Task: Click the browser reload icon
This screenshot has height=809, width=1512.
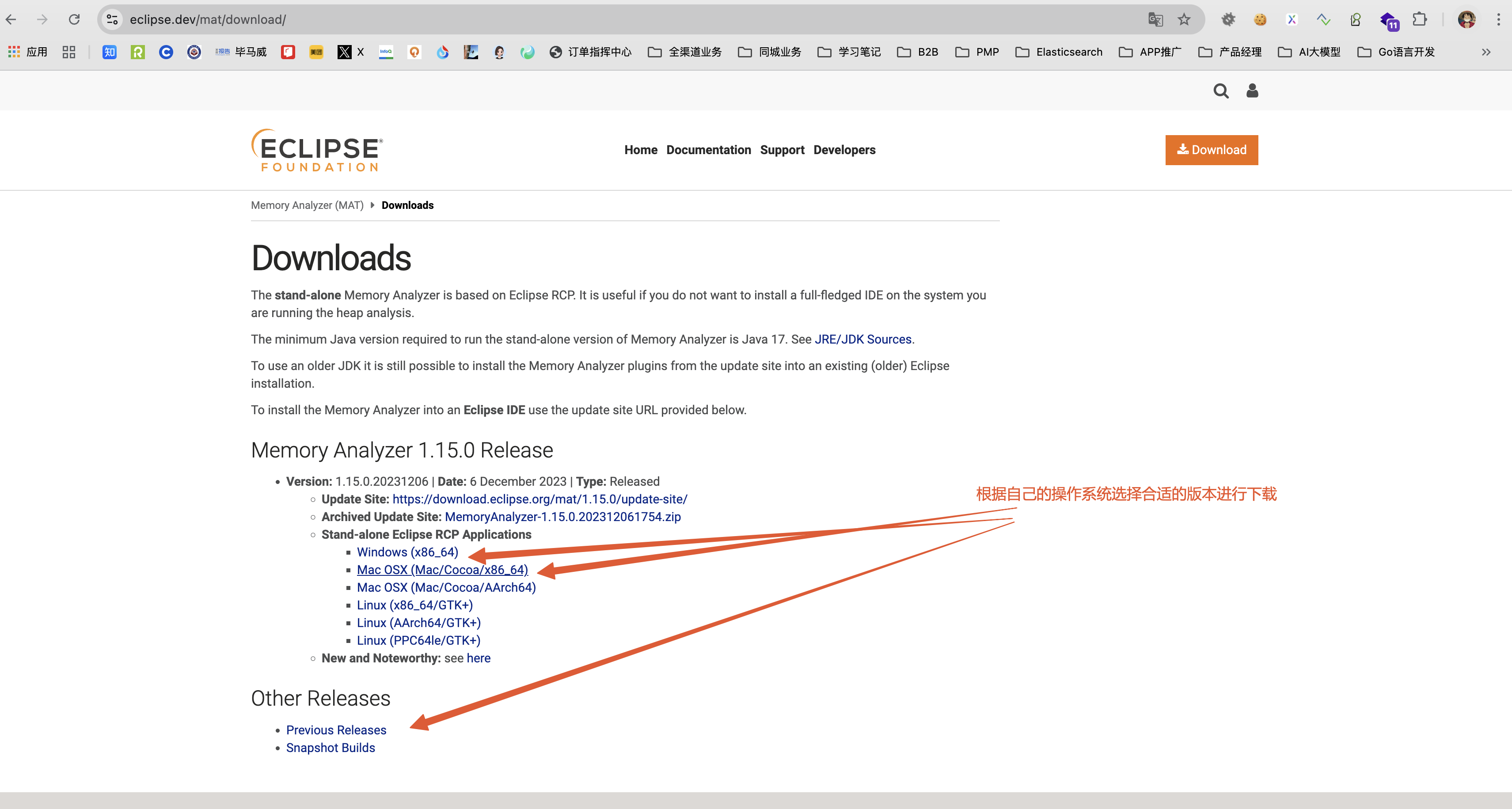Action: [74, 19]
